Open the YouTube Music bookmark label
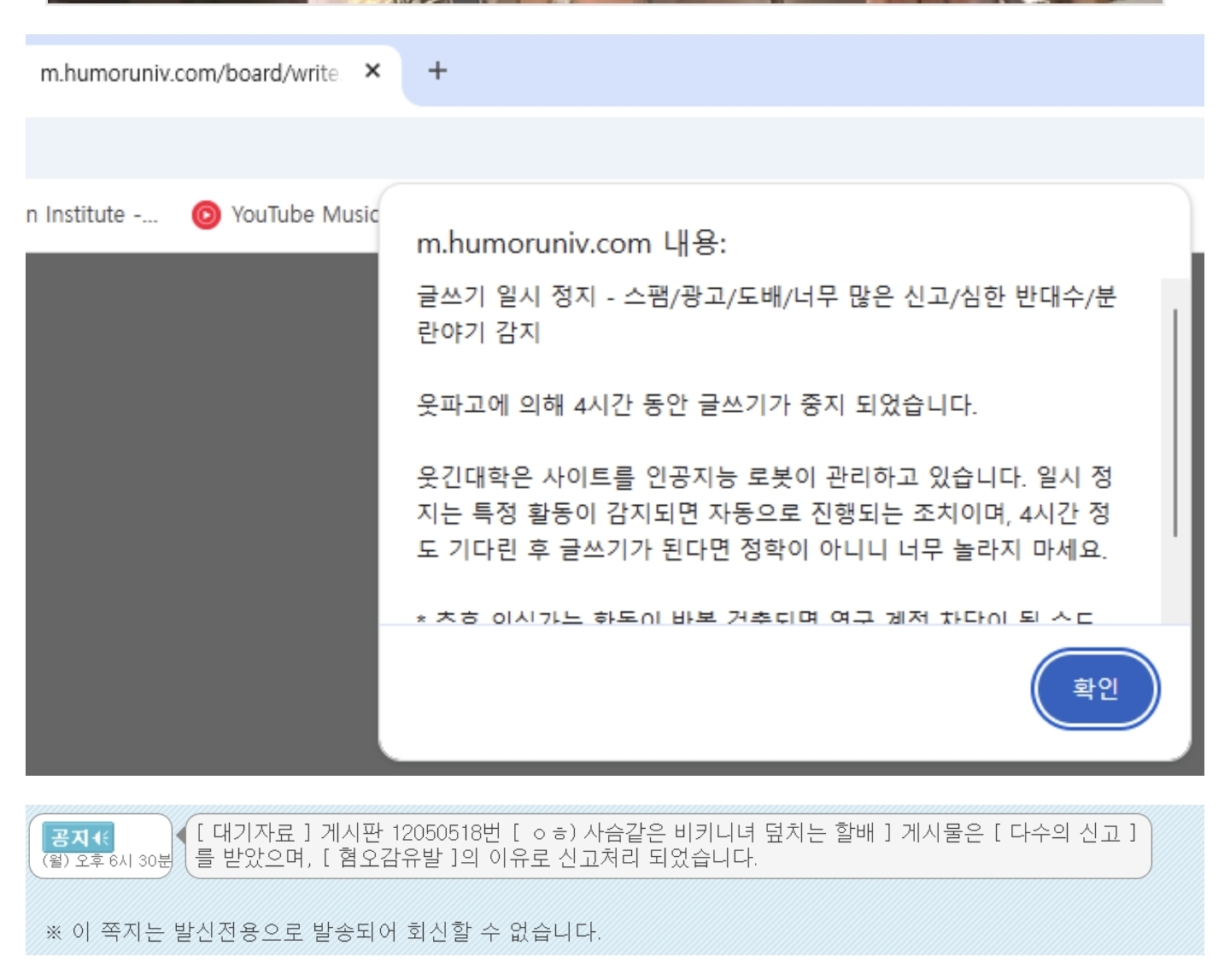1230x980 pixels. tap(304, 214)
